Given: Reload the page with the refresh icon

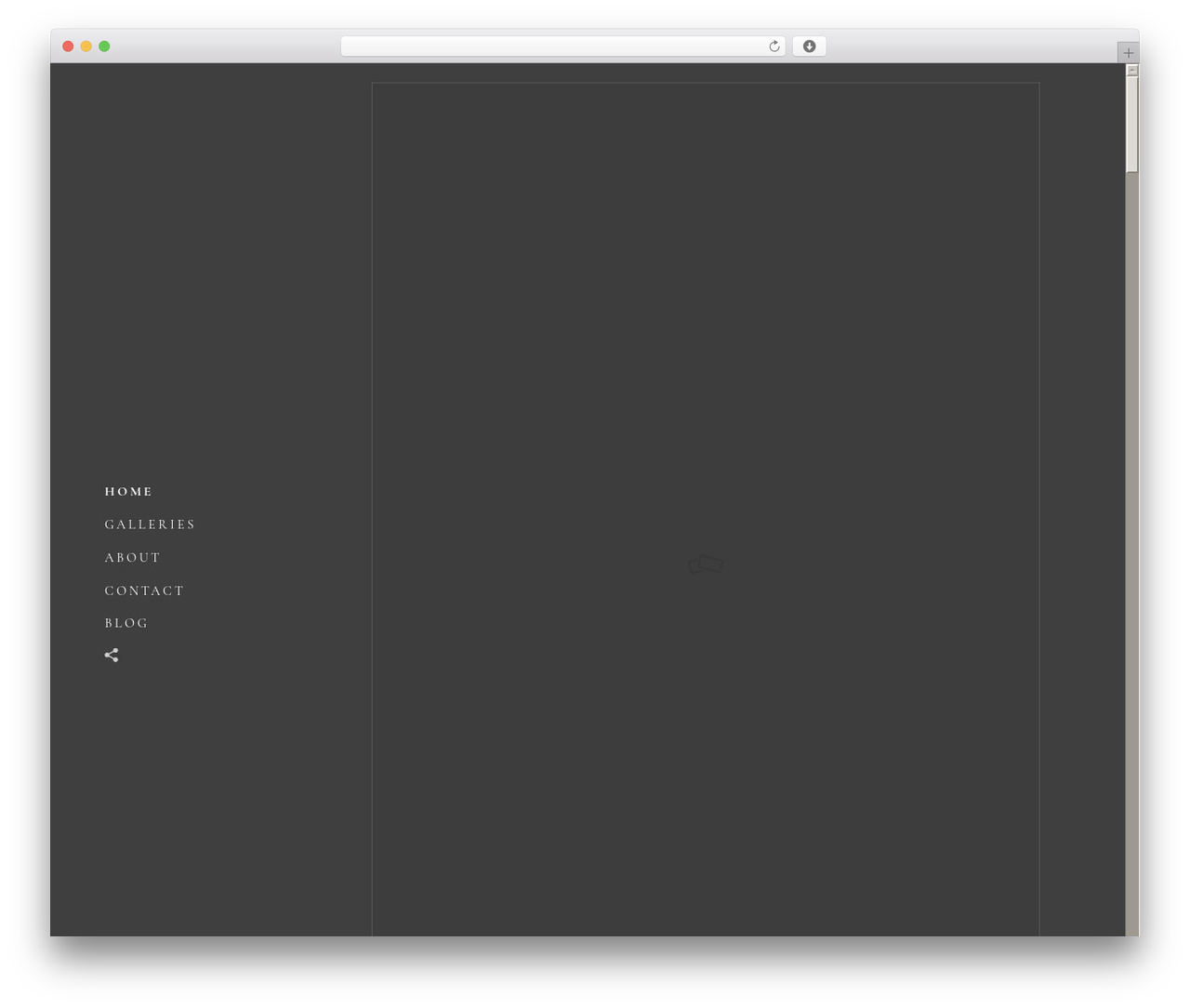Looking at the screenshot, I should 774,46.
